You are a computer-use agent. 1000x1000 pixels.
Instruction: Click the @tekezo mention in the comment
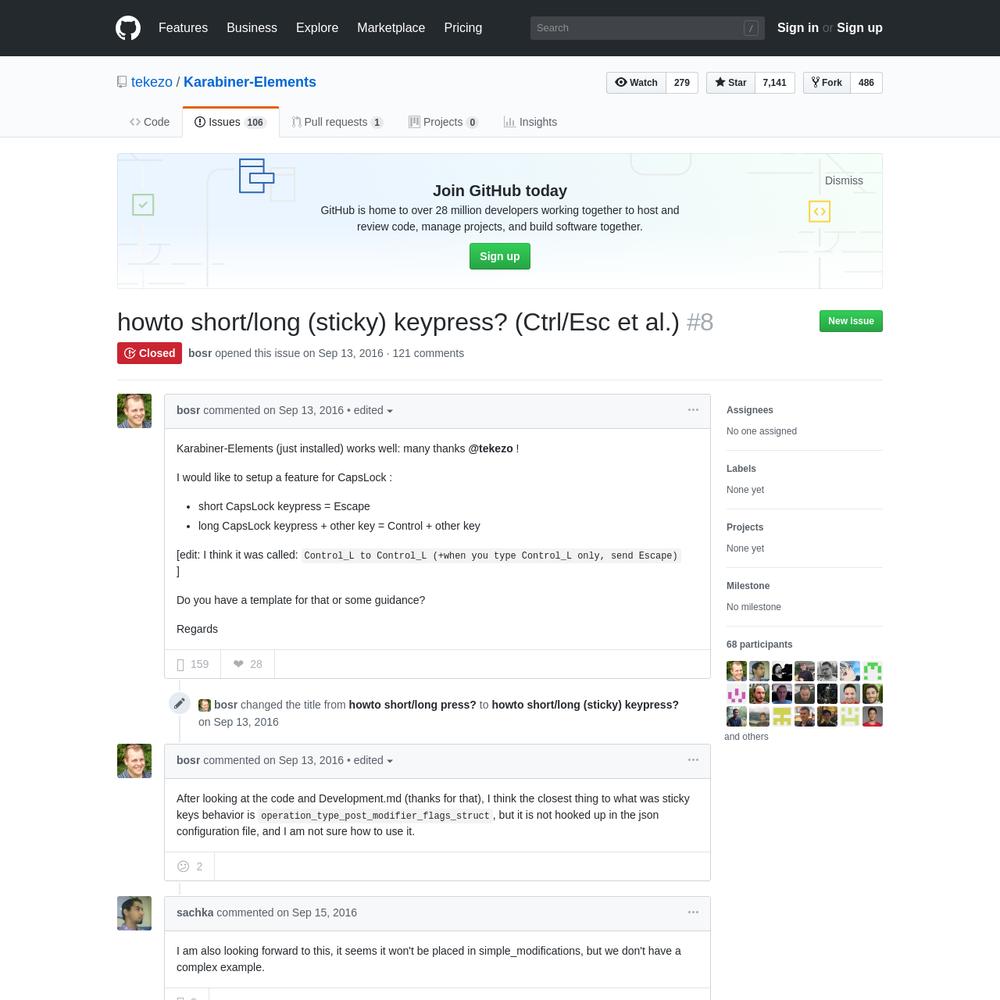point(490,449)
